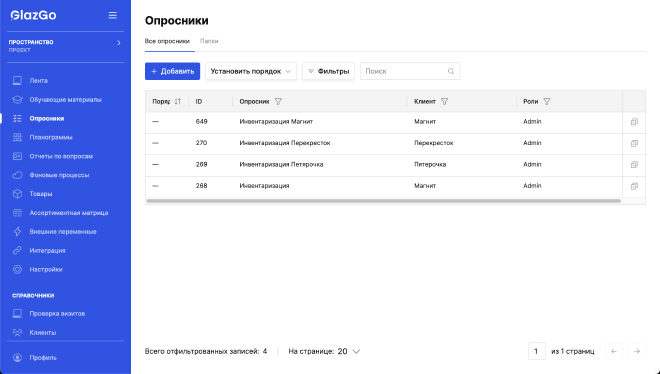The width and height of the screenshot is (660, 374).
Task: Open Внешние переменные in the sidebar
Action: point(63,231)
